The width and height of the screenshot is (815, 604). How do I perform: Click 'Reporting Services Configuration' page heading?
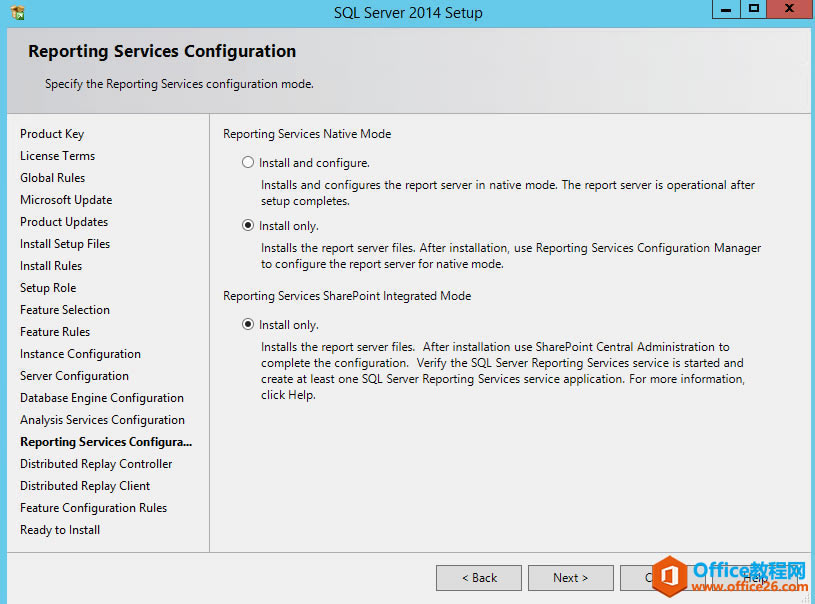[x=162, y=51]
